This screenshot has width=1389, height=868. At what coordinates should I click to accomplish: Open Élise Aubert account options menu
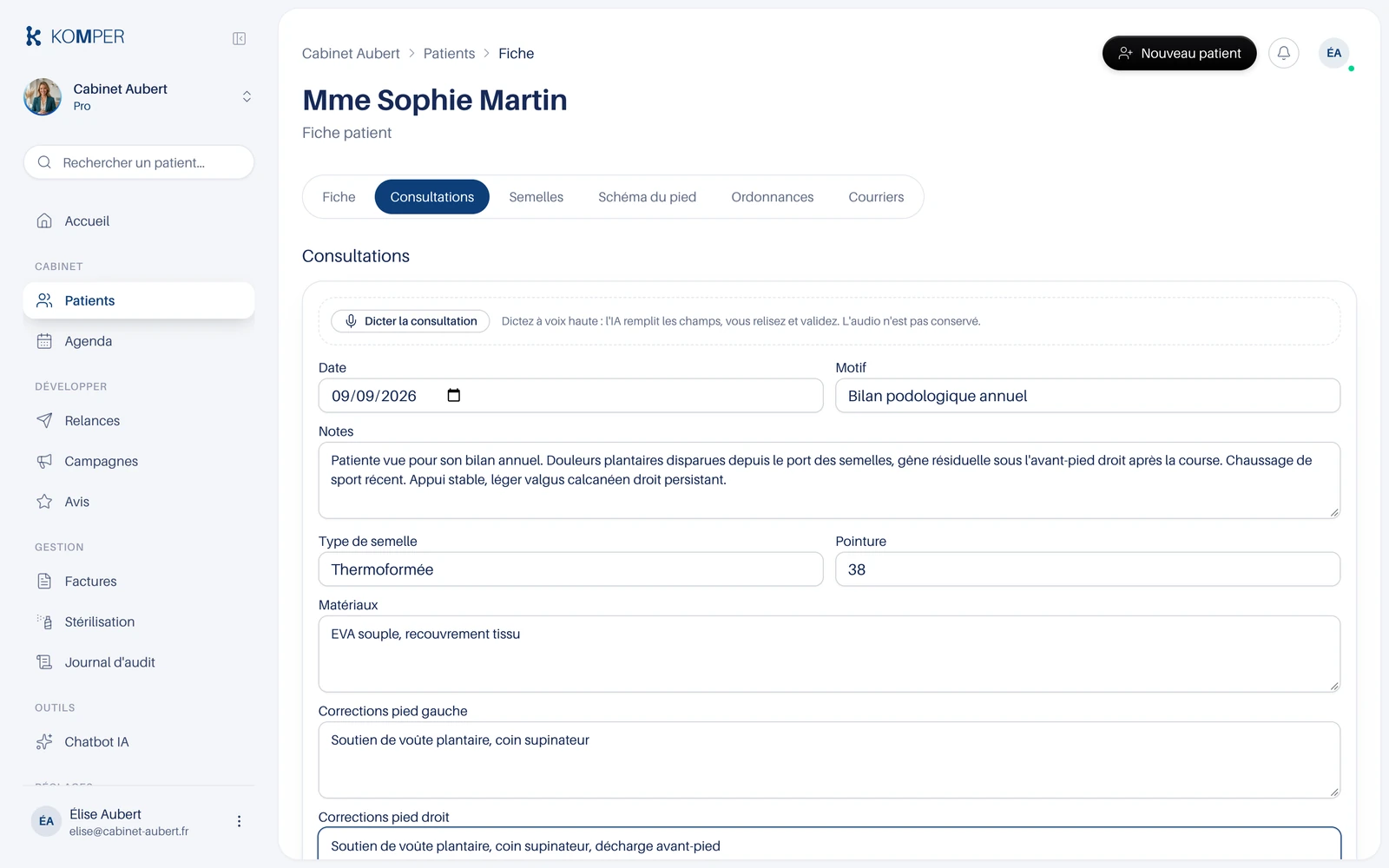point(239,821)
